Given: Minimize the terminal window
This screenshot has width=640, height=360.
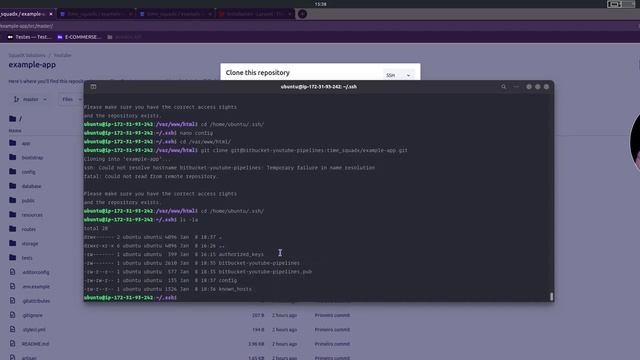Looking at the screenshot, I should [x=529, y=87].
